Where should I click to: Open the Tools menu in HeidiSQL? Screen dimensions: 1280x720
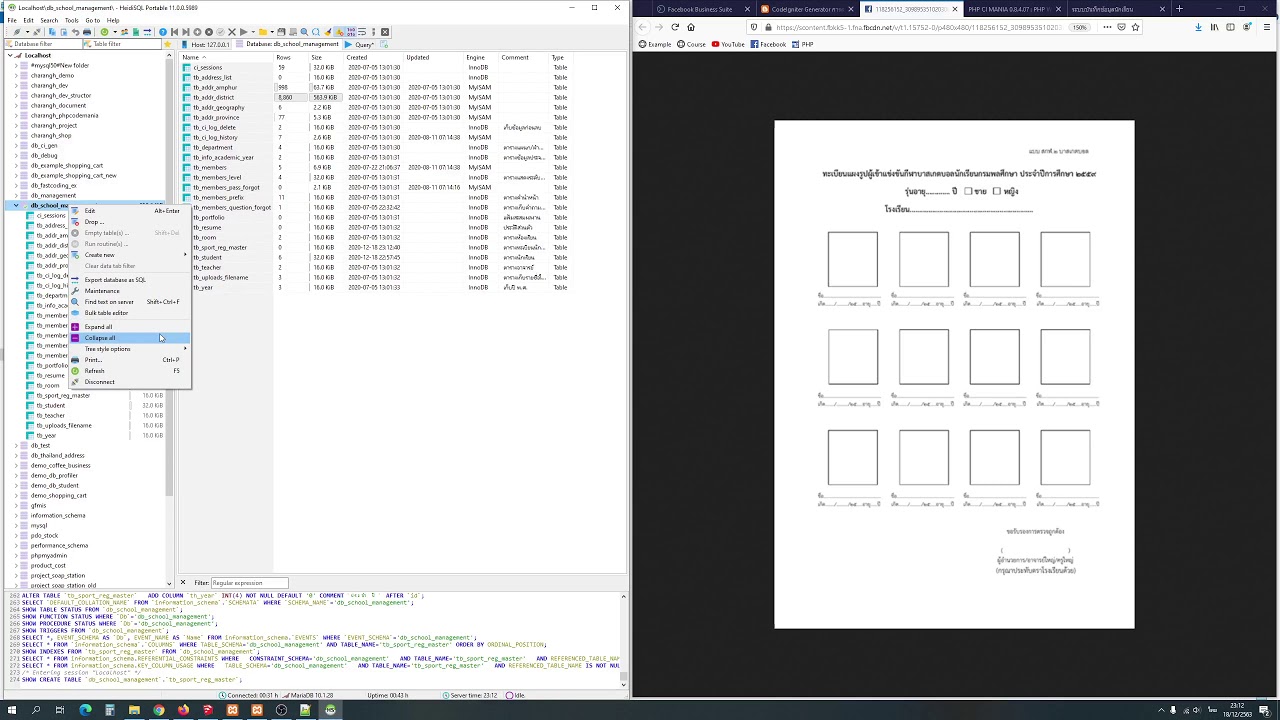click(72, 20)
